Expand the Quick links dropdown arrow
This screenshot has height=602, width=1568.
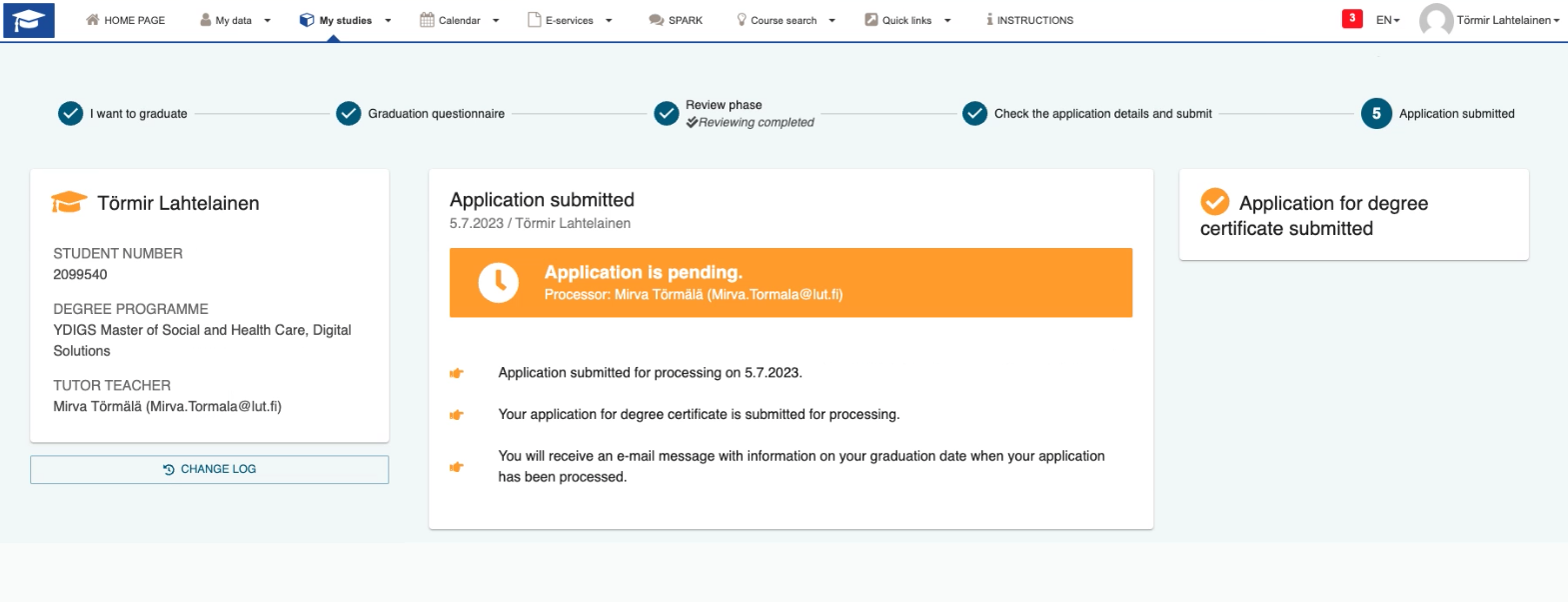click(947, 20)
